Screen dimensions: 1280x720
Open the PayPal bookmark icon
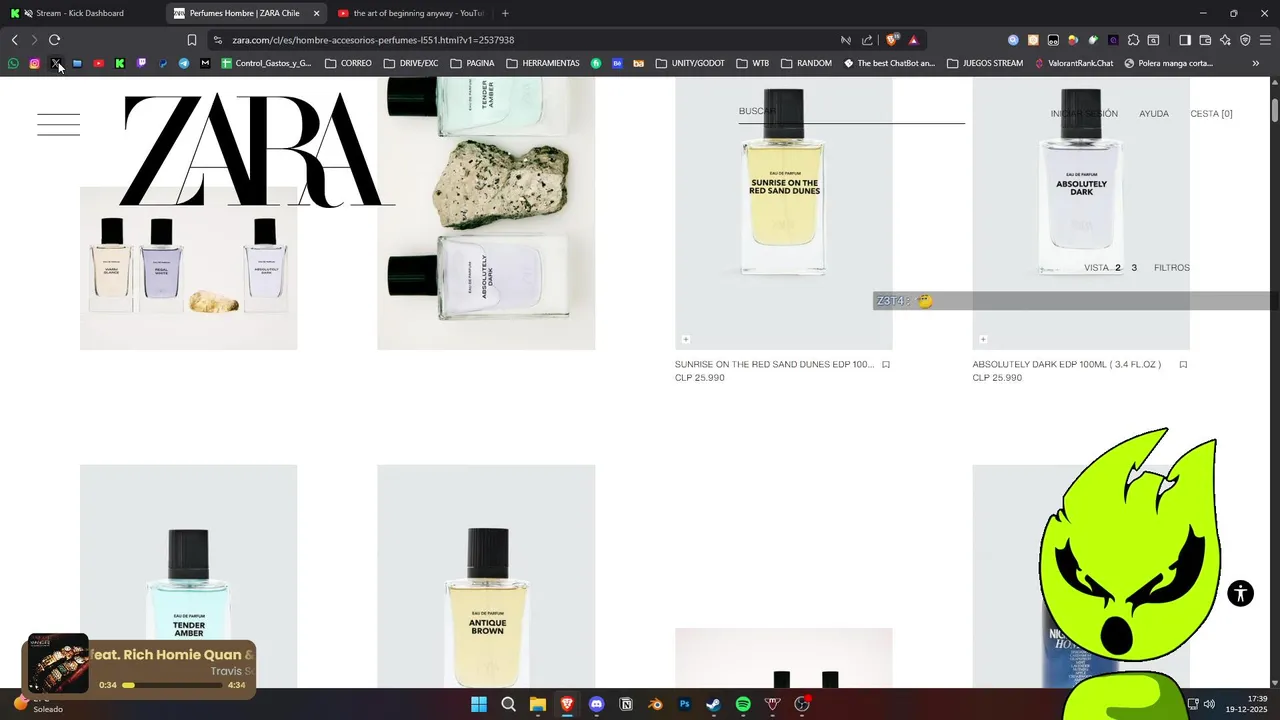(x=162, y=63)
